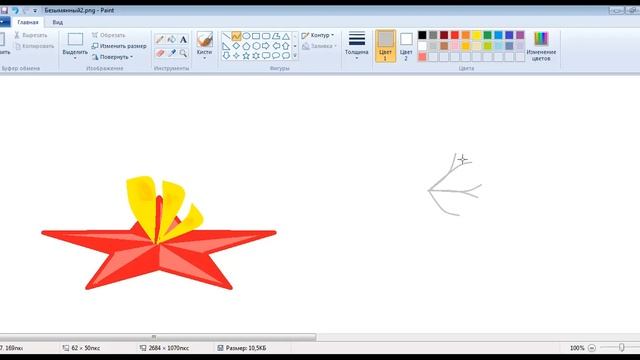Click the horizontal canvas scrollbar thumb

(158, 337)
